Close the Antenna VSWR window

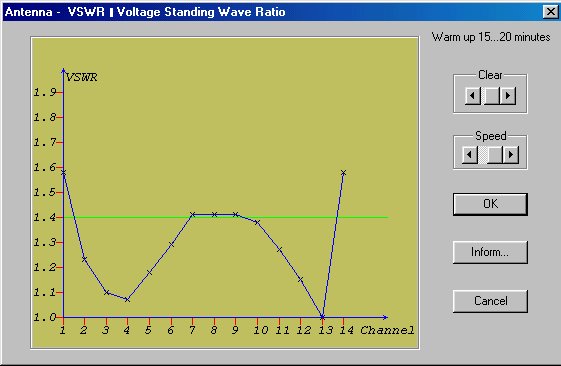pos(550,12)
